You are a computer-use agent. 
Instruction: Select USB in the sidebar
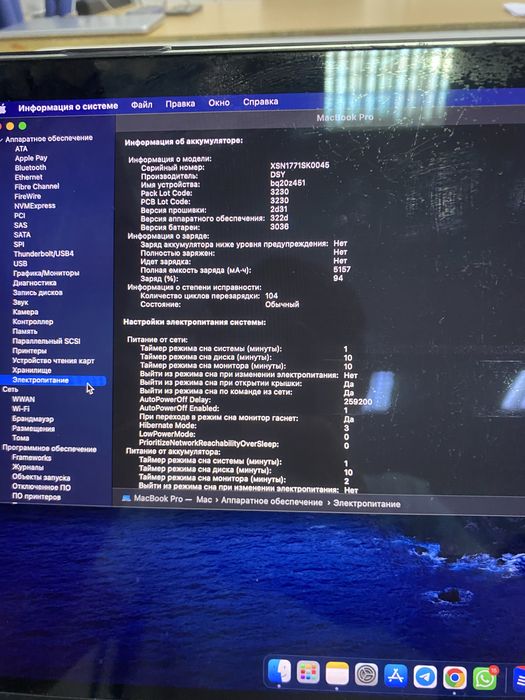(x=20, y=264)
